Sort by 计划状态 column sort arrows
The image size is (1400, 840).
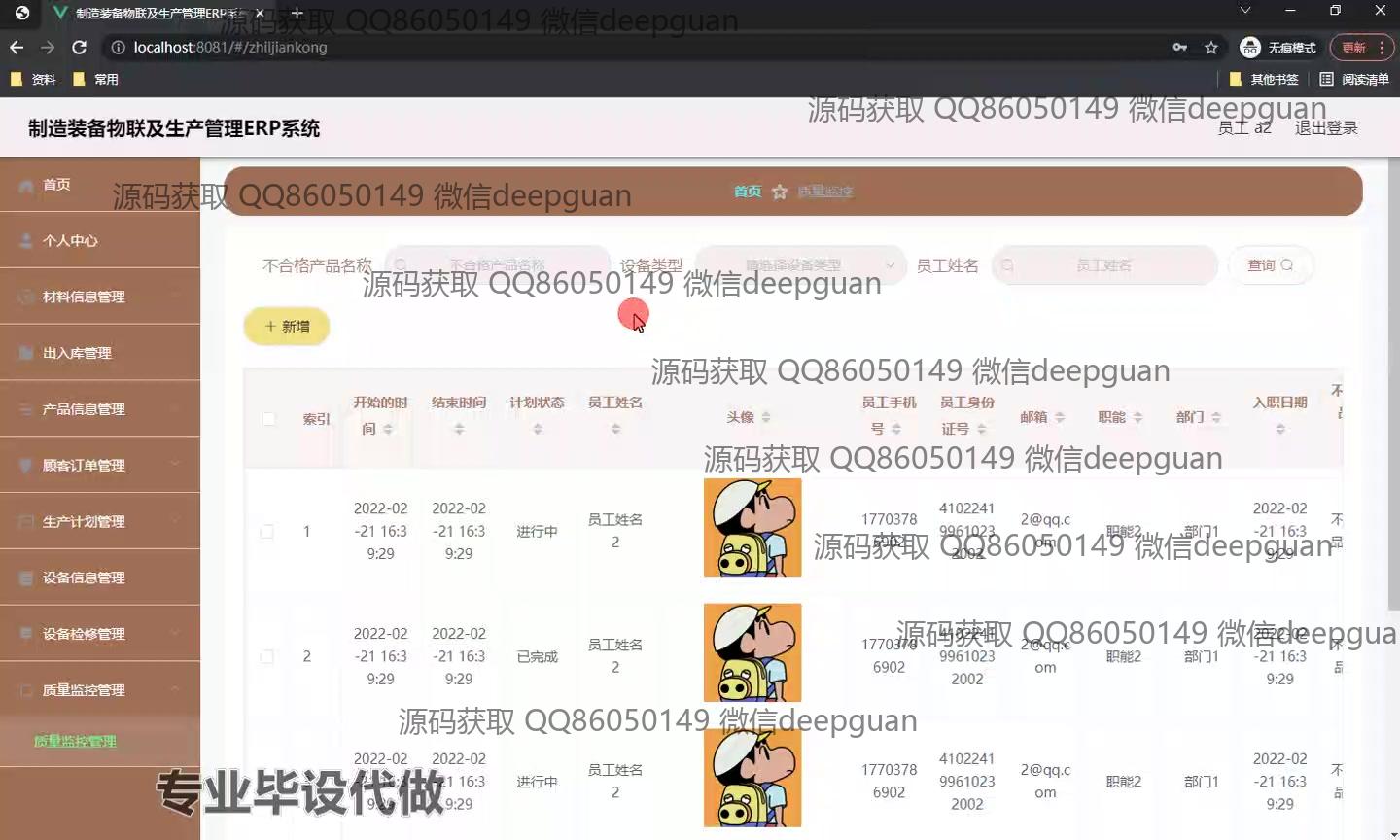pos(538,429)
